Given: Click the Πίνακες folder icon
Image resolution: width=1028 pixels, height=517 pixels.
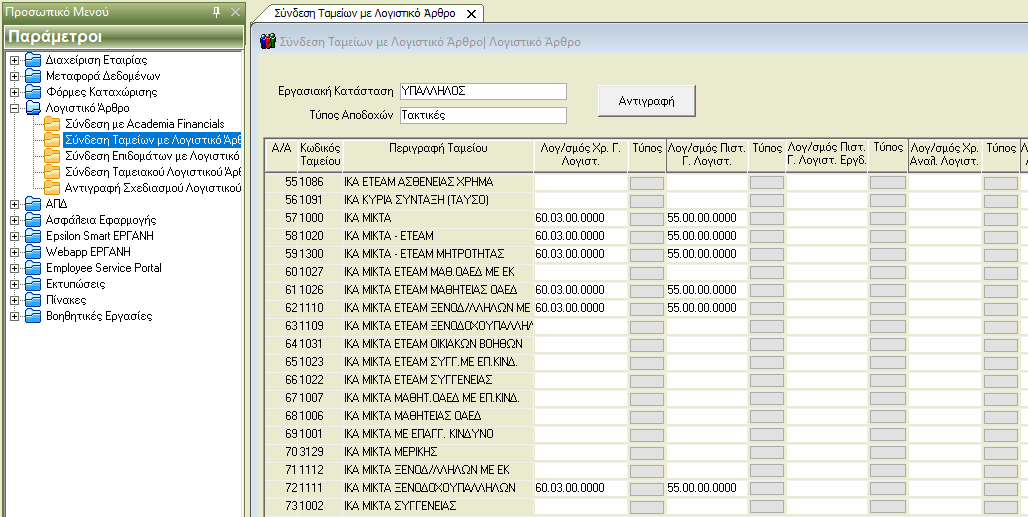Looking at the screenshot, I should tap(34, 300).
